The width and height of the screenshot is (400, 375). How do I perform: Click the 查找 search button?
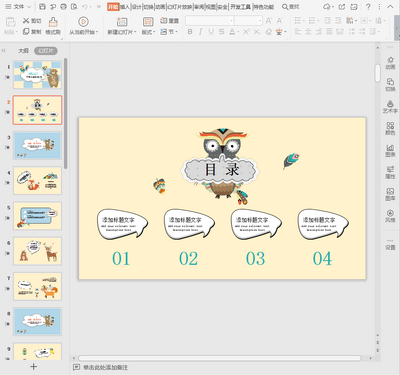pos(290,7)
